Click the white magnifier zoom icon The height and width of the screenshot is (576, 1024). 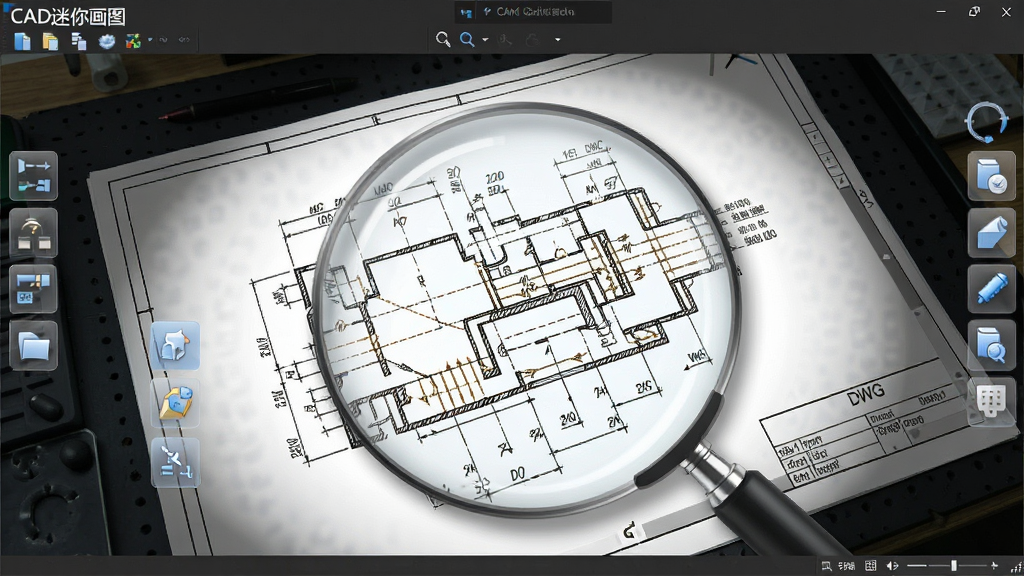coord(443,39)
